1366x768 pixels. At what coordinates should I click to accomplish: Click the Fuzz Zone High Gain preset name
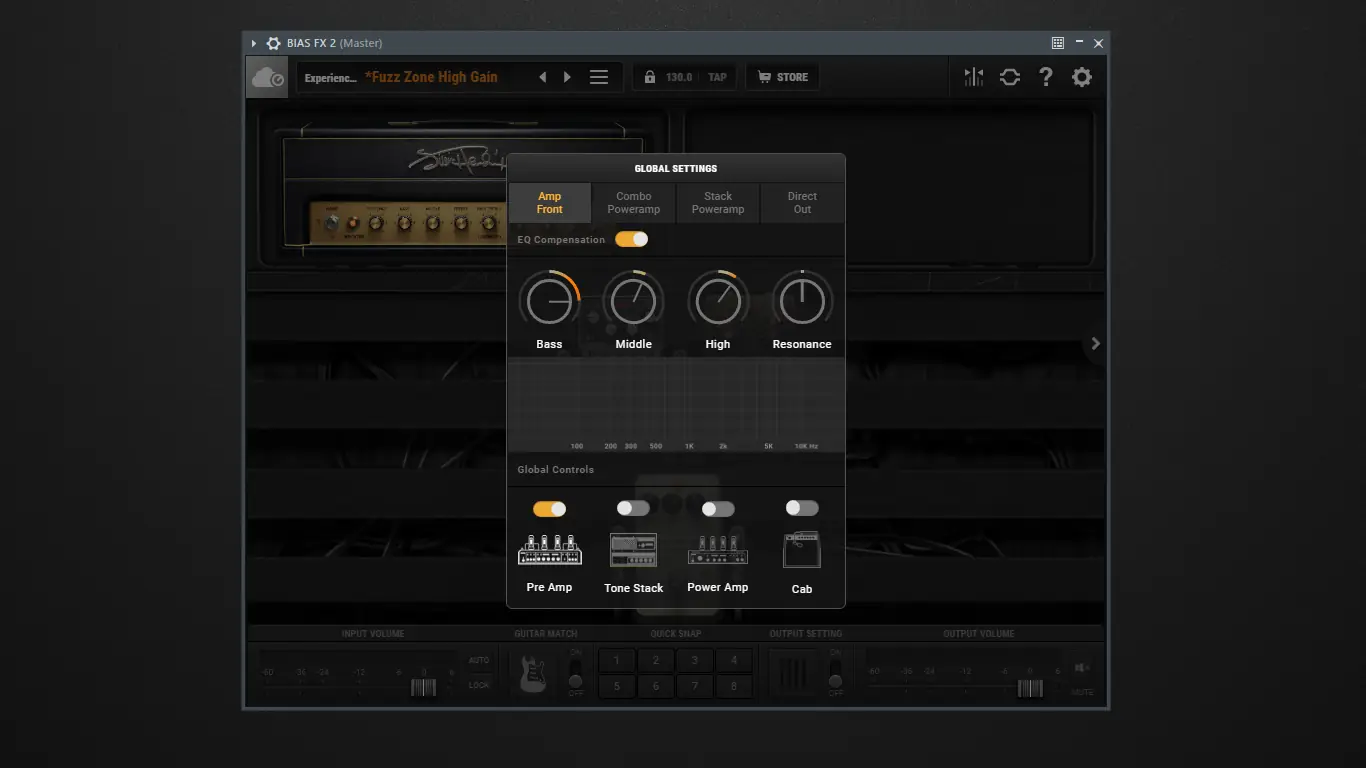click(431, 77)
